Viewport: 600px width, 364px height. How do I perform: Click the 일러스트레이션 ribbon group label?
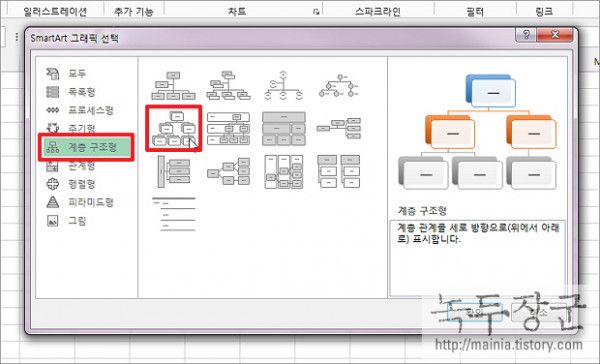55,11
